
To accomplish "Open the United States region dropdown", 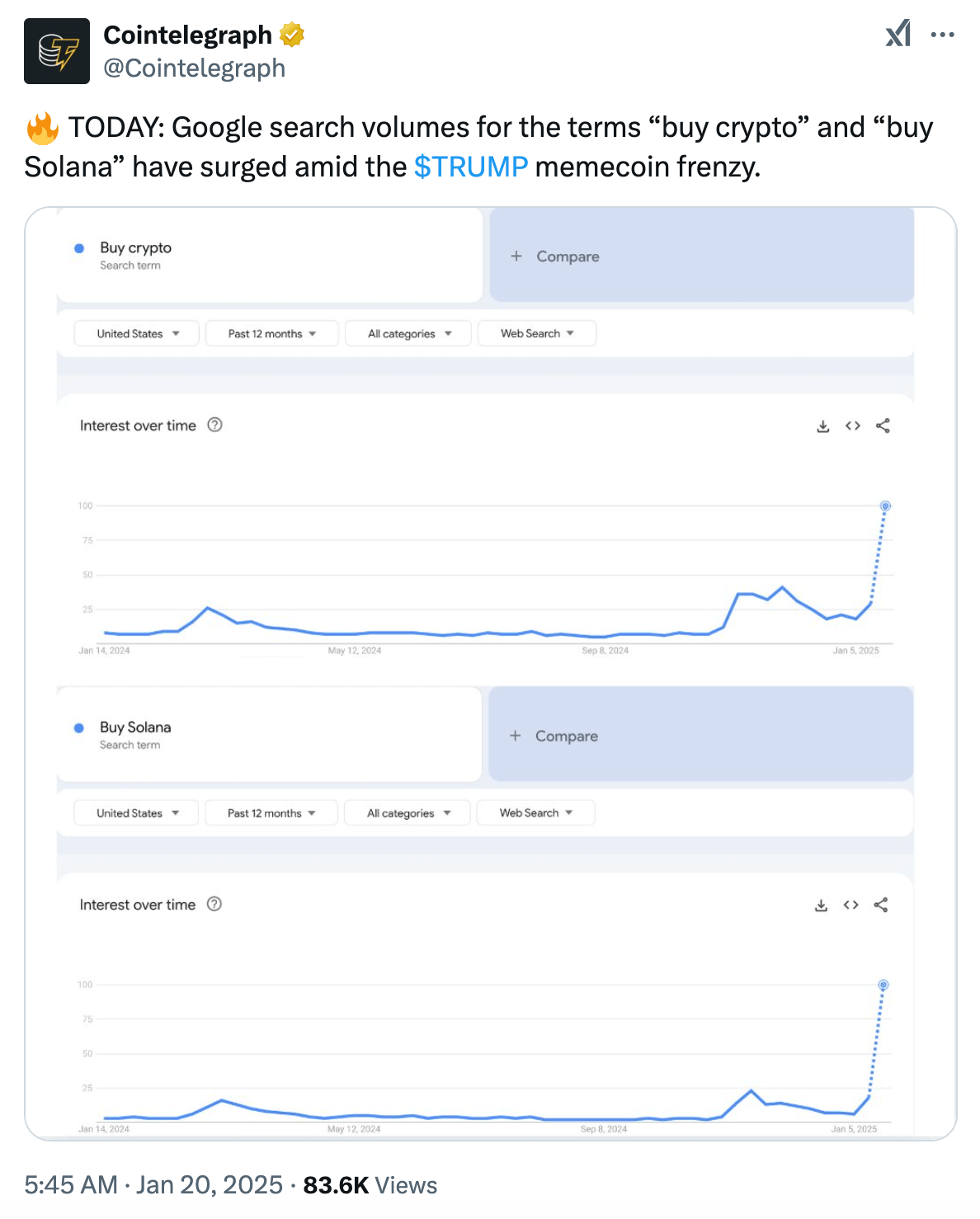I will coord(135,333).
